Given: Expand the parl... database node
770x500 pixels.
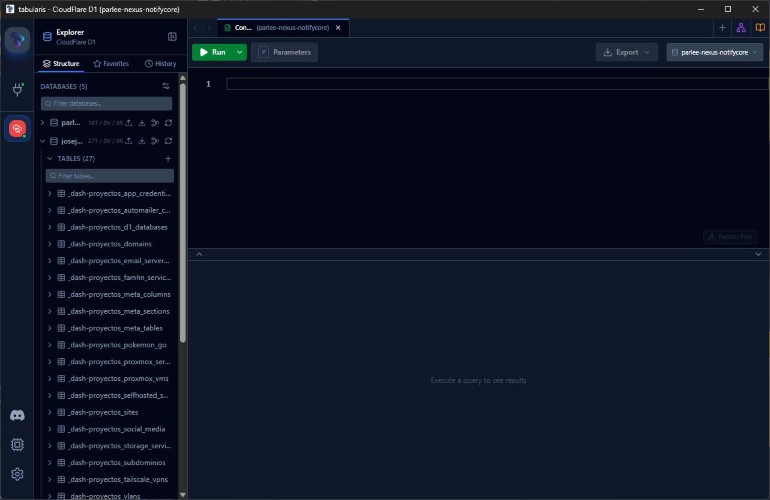Looking at the screenshot, I should pyautogui.click(x=43, y=123).
